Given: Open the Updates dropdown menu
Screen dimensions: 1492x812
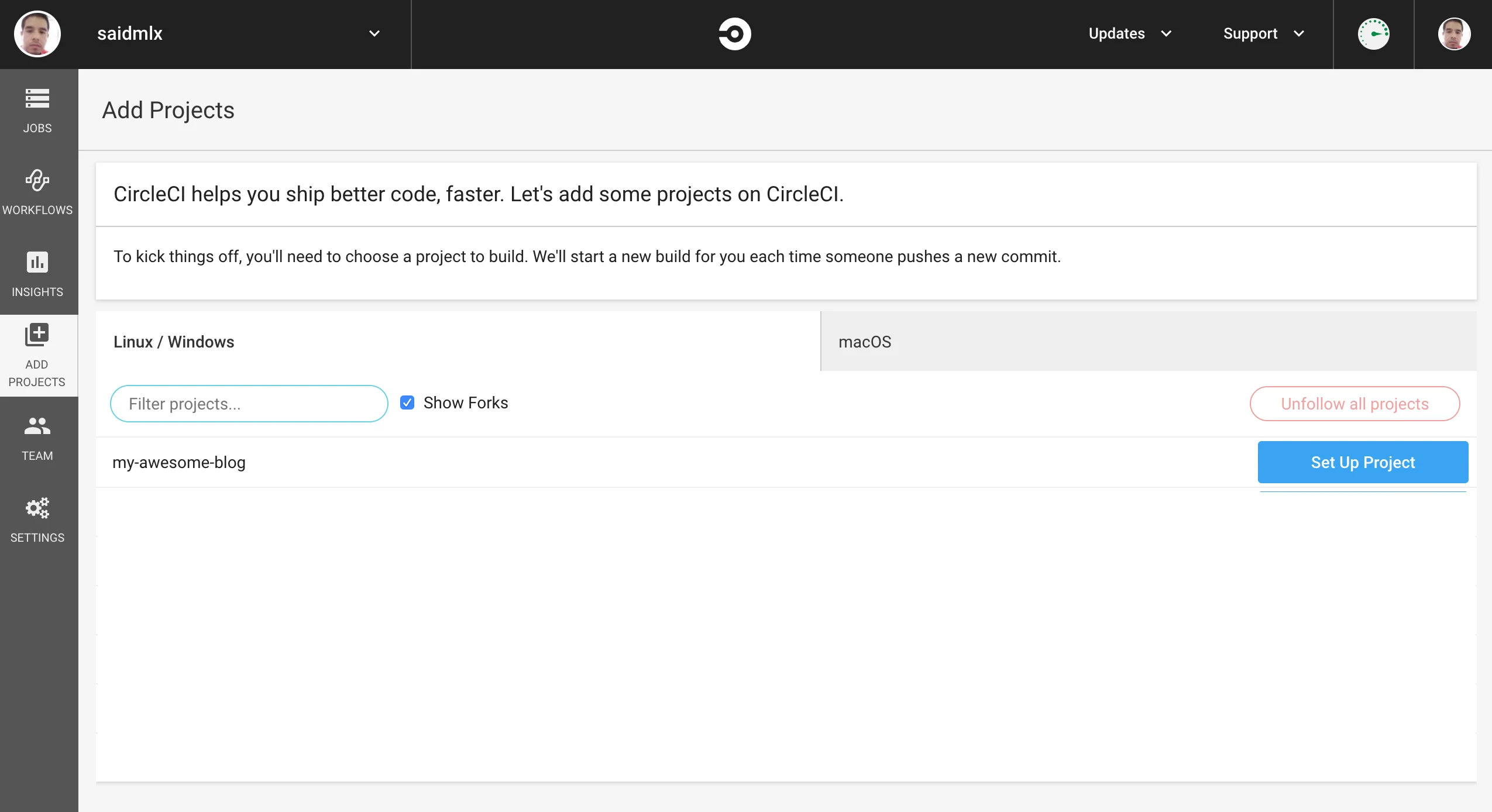Looking at the screenshot, I should click(x=1130, y=34).
